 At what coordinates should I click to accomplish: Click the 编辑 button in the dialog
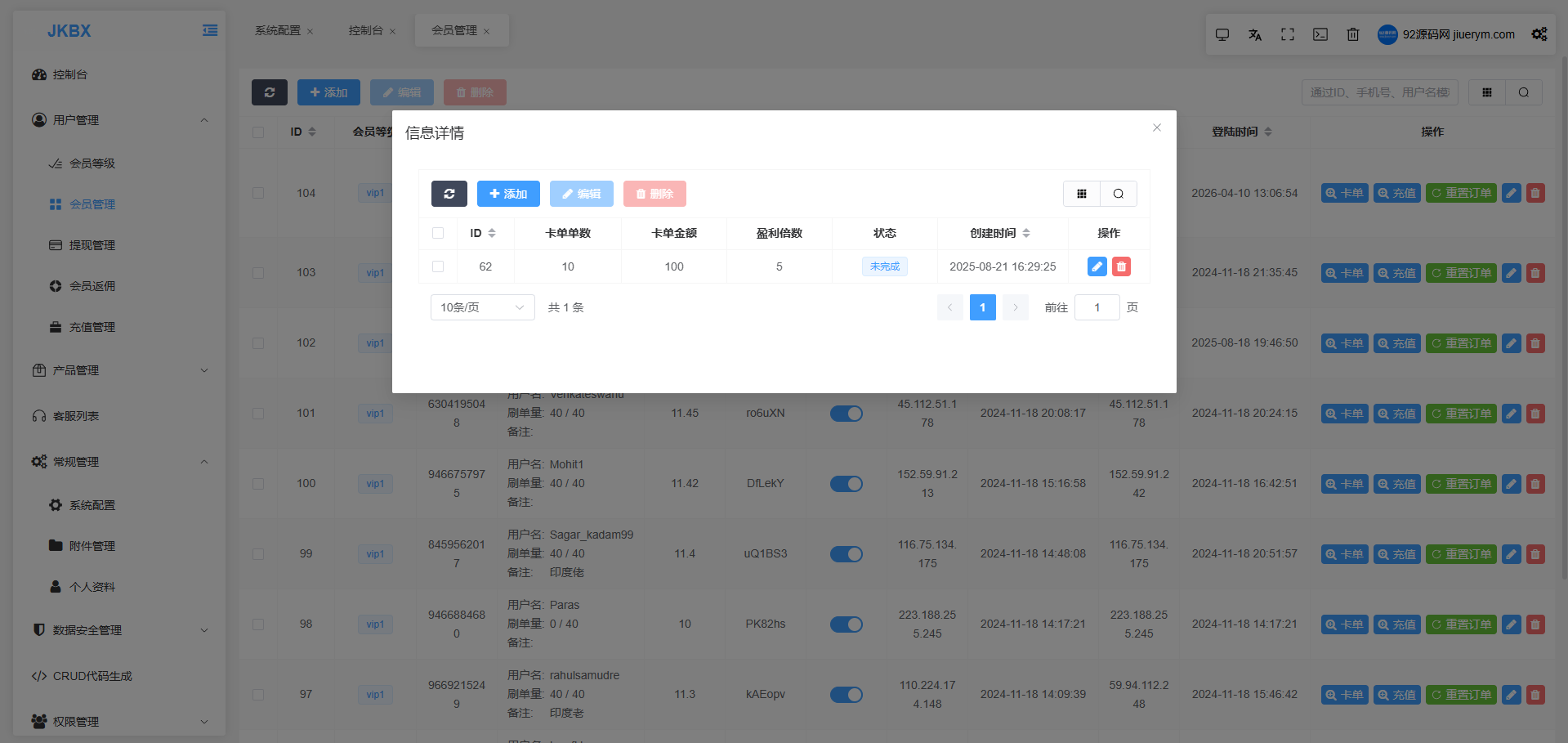coord(582,194)
